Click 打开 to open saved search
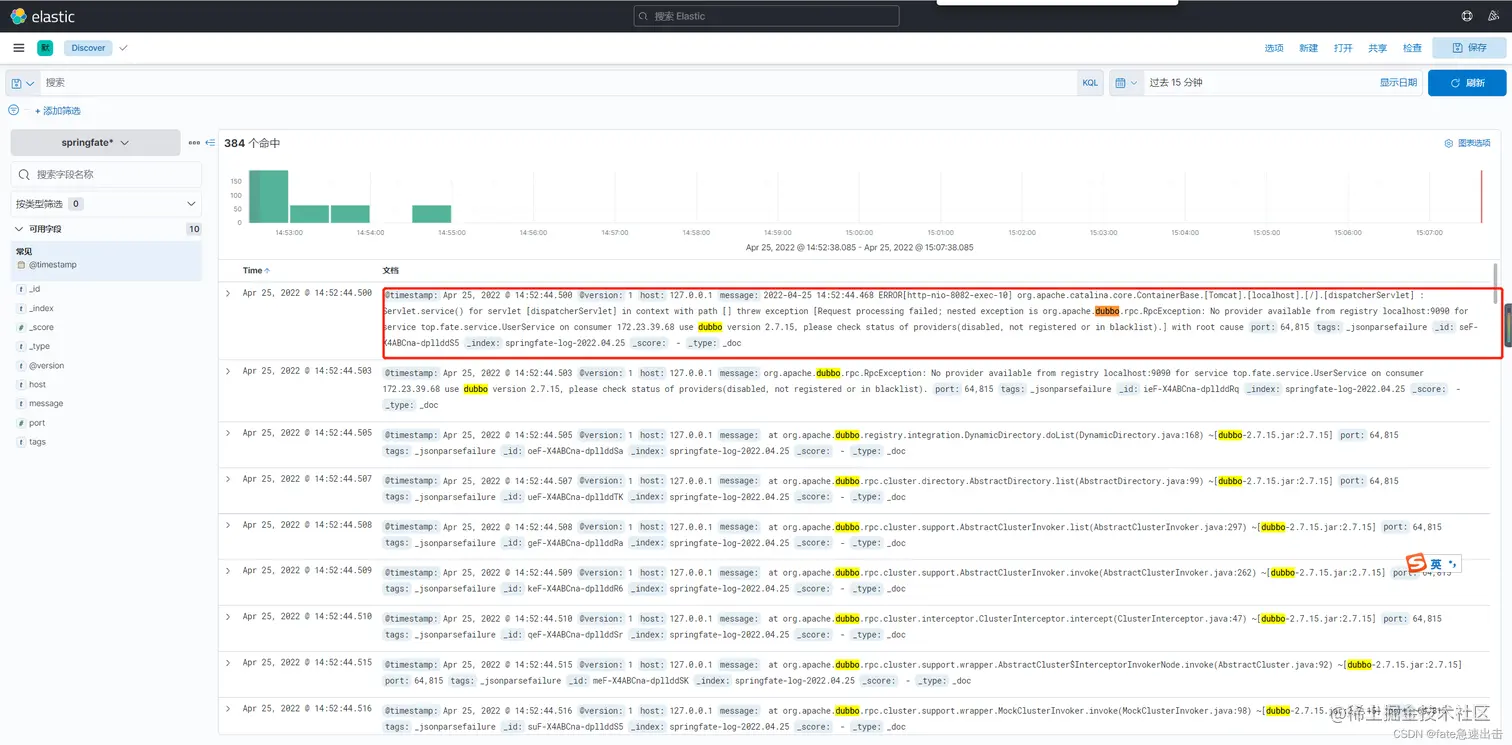Screen dimensions: 1512x745 pyautogui.click(x=1343, y=48)
